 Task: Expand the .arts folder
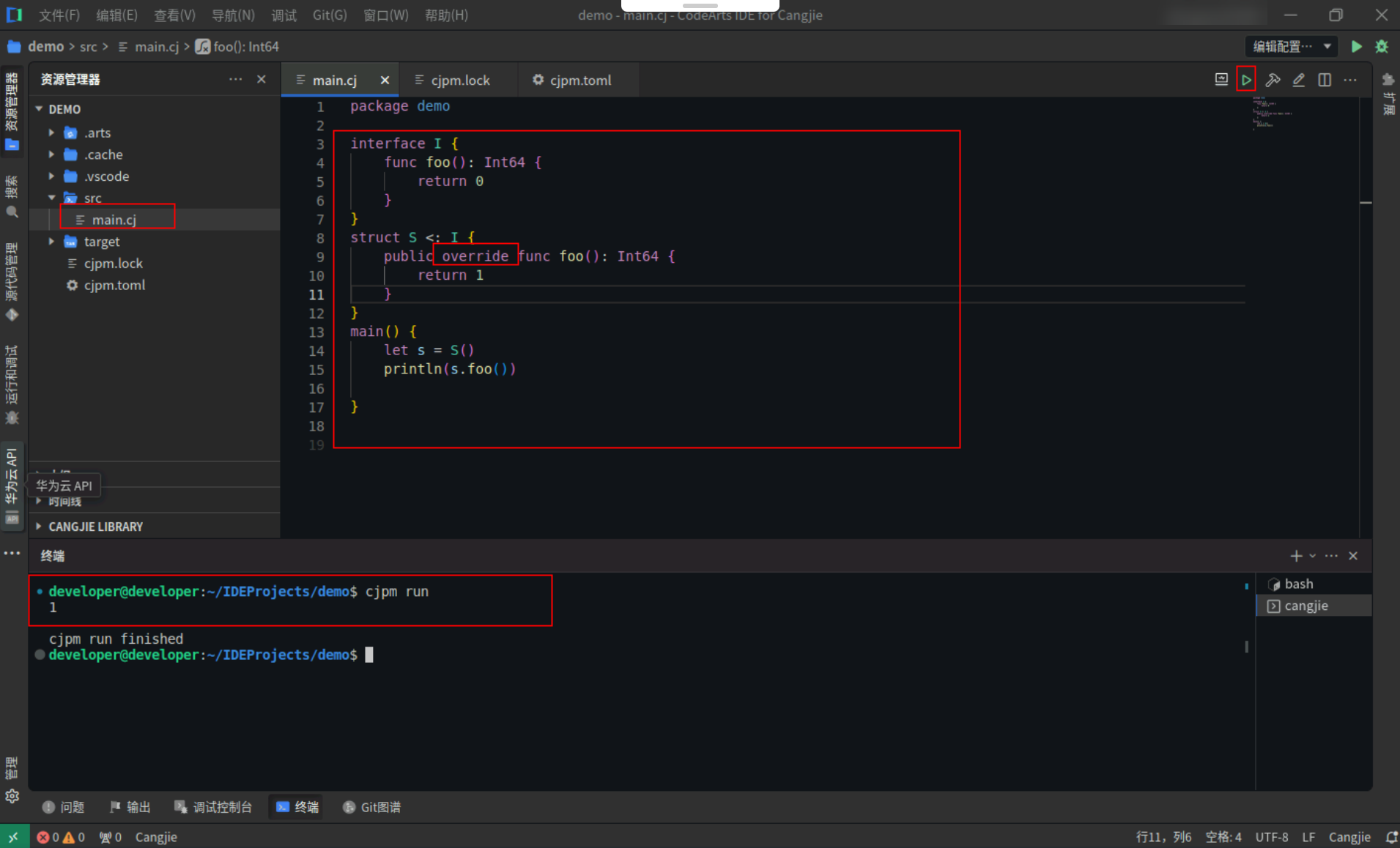pyautogui.click(x=51, y=133)
